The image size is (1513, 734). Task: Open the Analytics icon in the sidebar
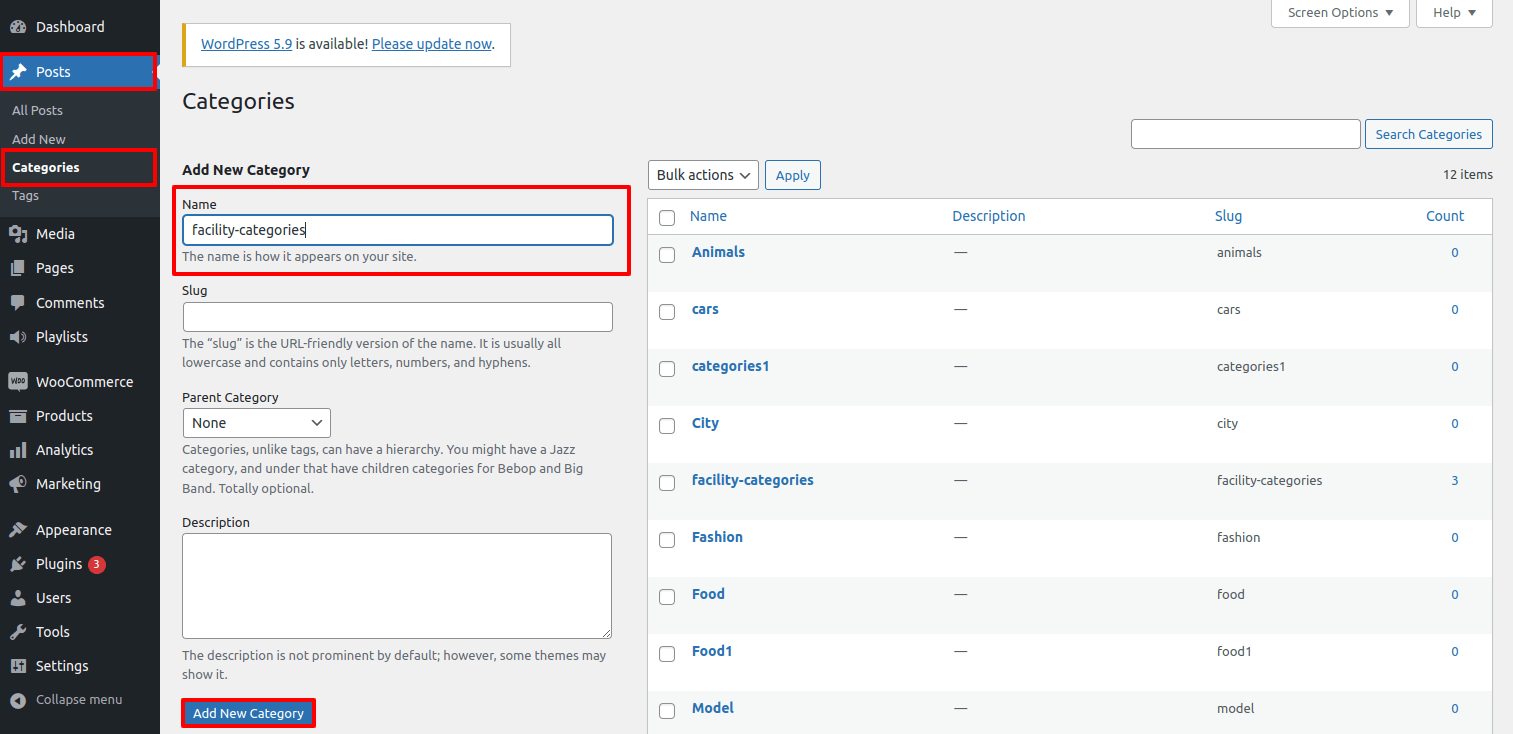click(18, 449)
